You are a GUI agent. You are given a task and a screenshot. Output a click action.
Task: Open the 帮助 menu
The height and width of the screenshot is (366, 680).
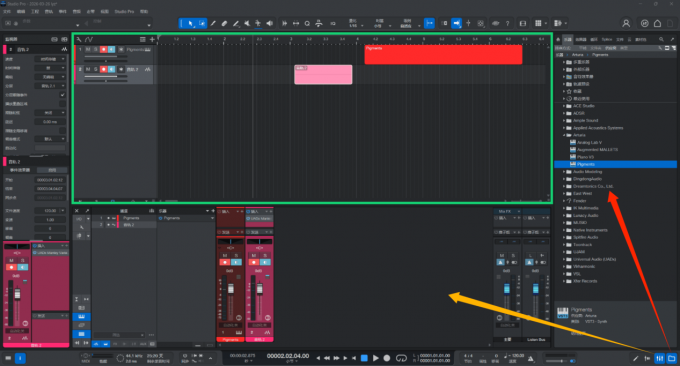144,12
